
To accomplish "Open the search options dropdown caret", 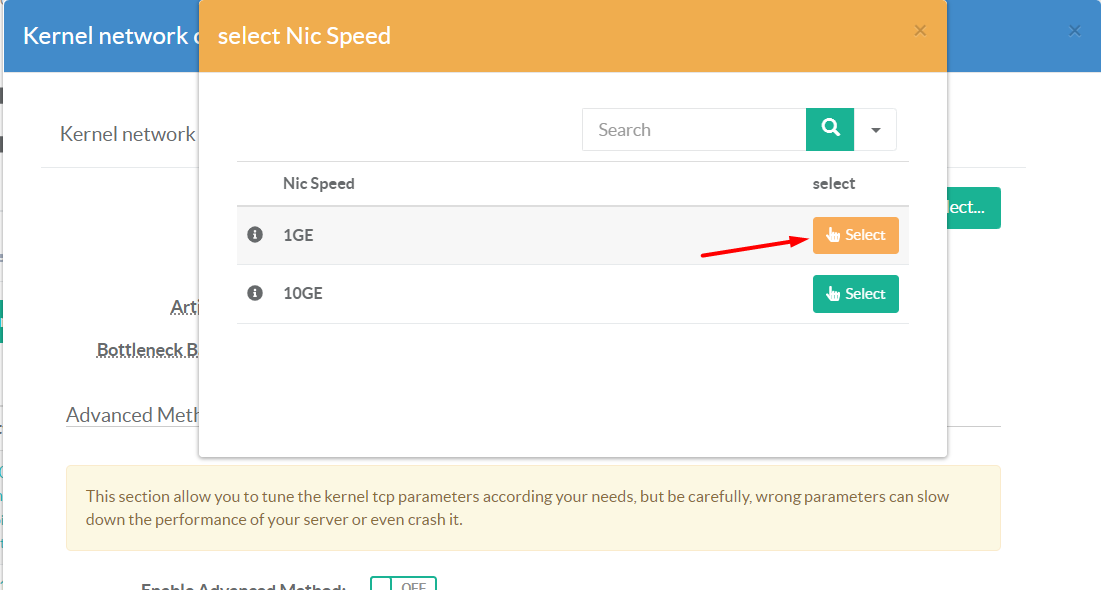I will [876, 130].
